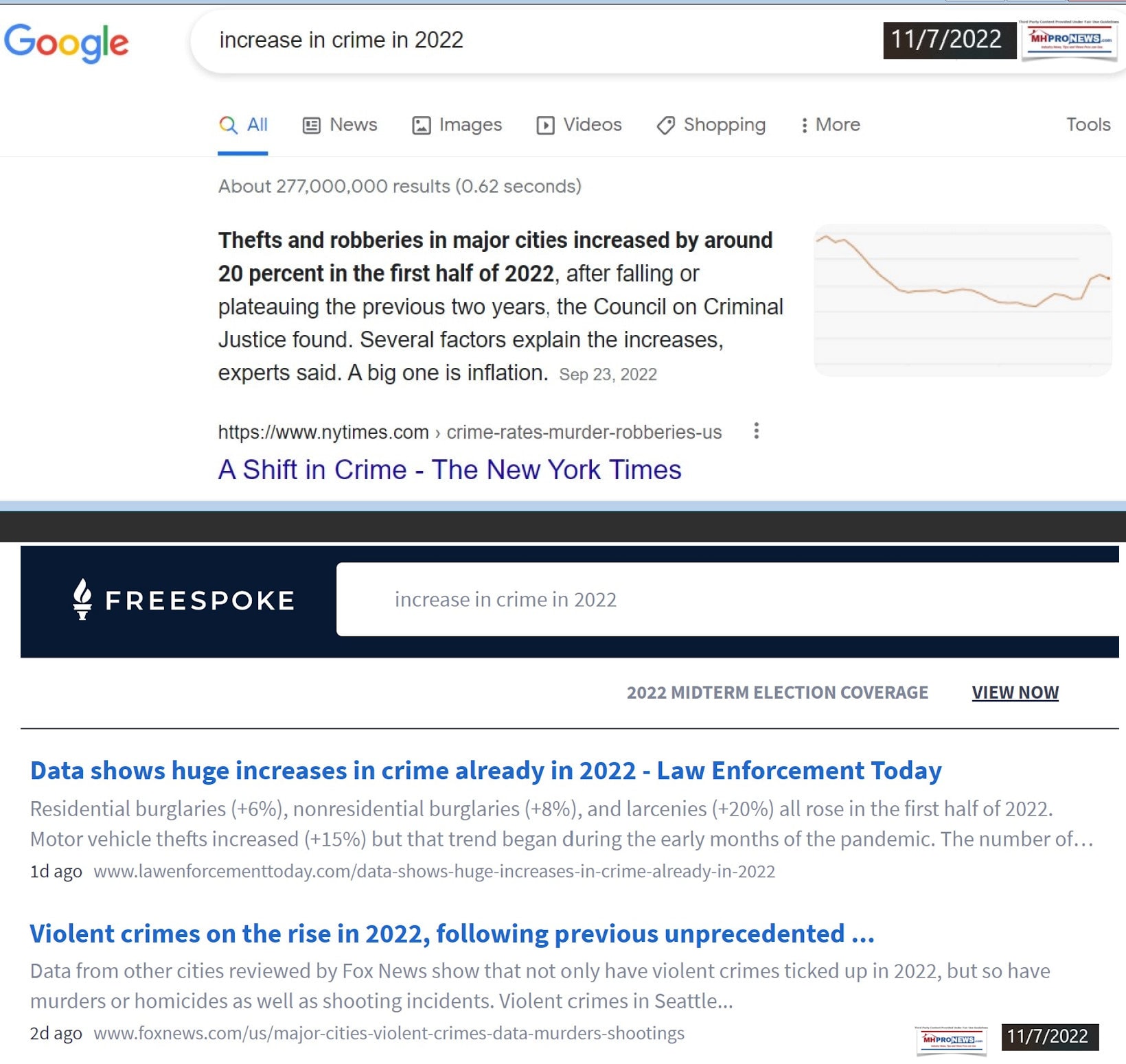Click the Freespoke torch logo

point(82,599)
